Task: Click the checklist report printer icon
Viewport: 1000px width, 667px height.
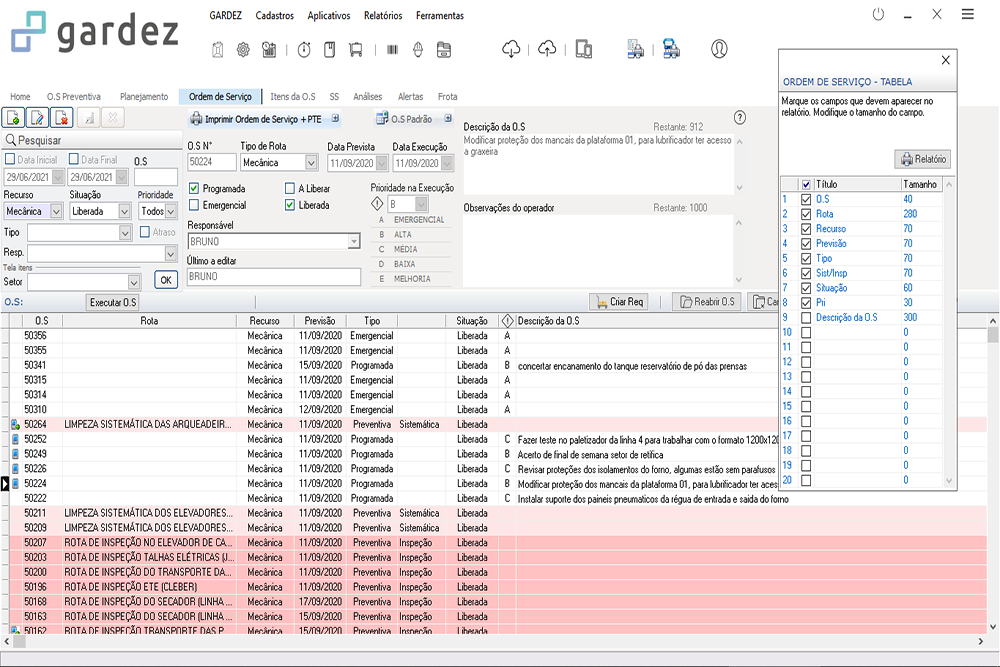Action: tap(635, 49)
